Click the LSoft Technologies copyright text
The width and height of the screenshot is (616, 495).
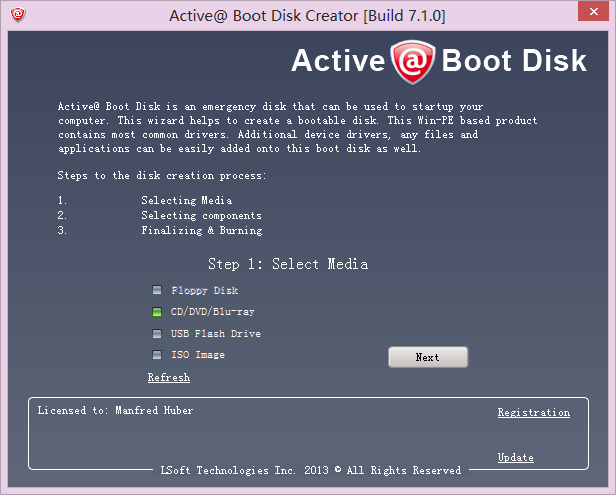(311, 470)
